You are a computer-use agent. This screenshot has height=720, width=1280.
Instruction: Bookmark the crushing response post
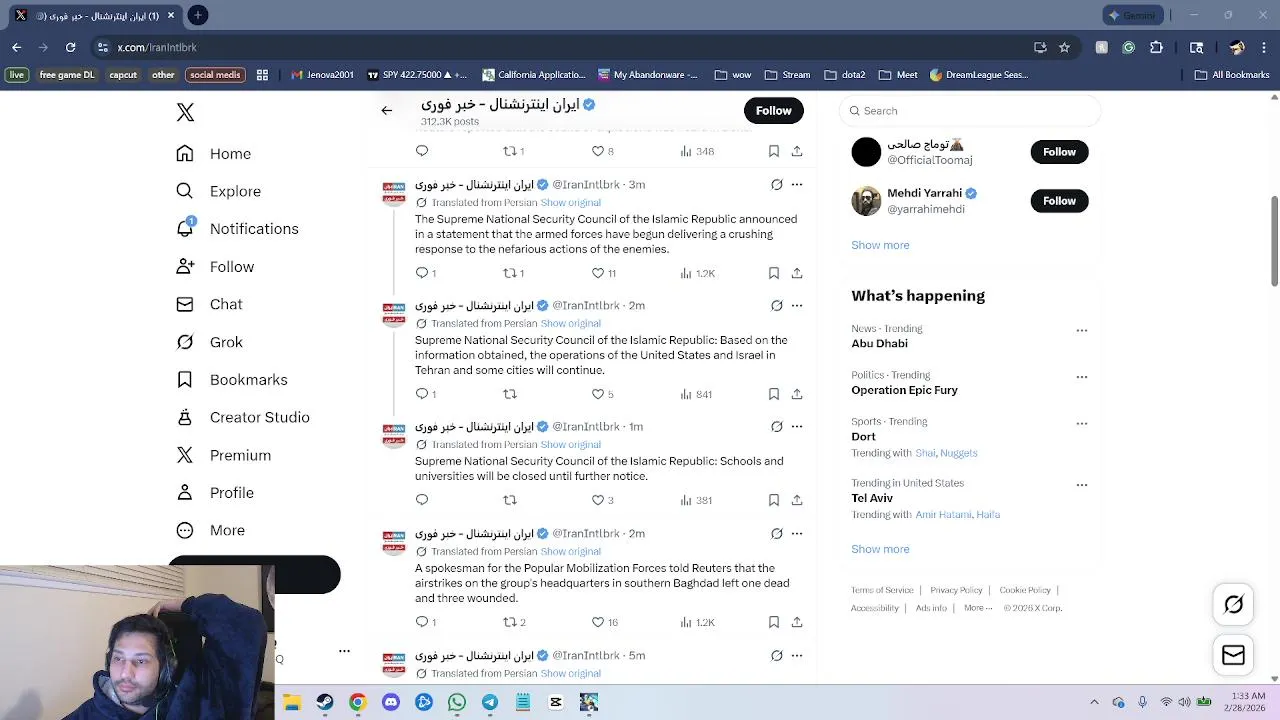774,273
